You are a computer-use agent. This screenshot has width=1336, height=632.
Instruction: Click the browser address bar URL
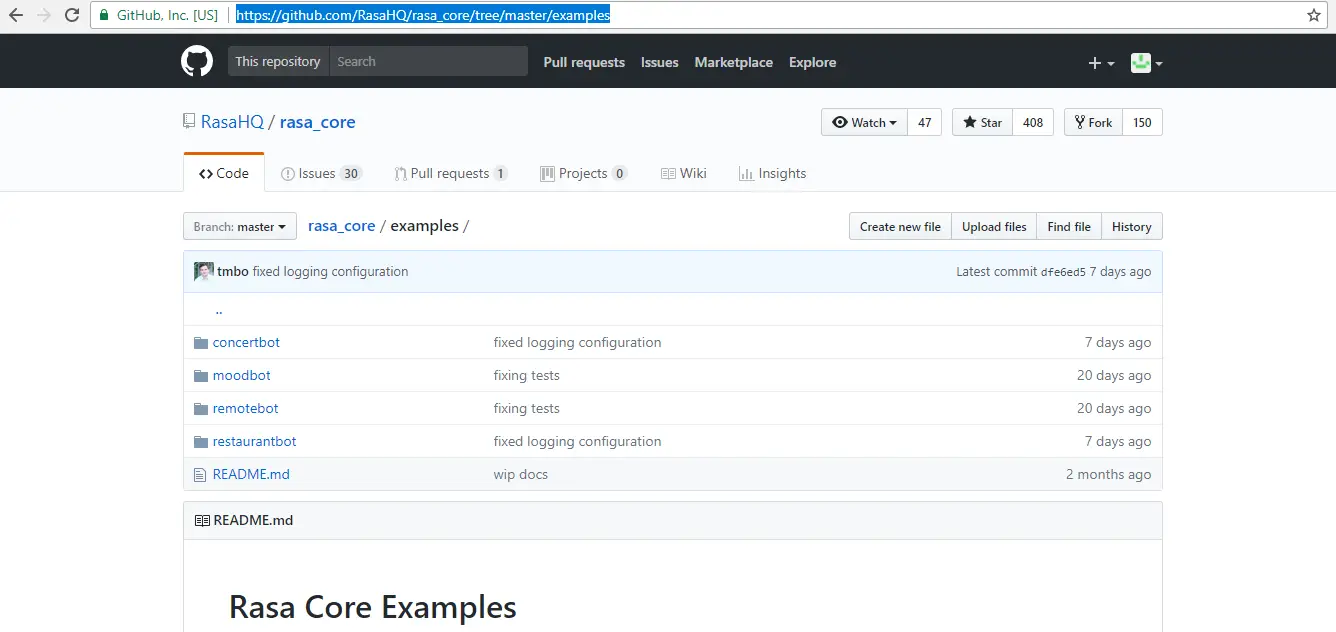(423, 15)
